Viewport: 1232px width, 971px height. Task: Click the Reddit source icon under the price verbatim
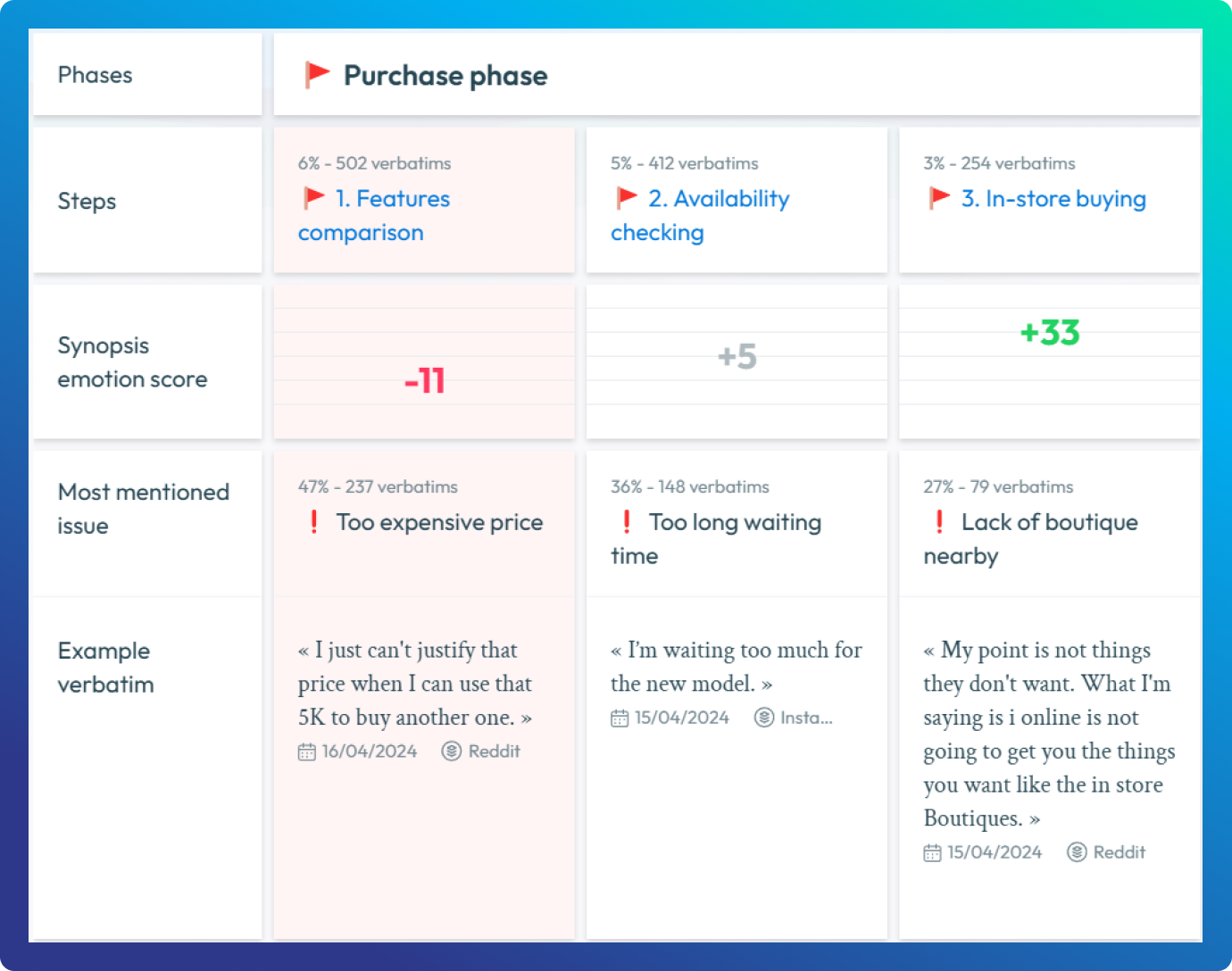tap(452, 751)
